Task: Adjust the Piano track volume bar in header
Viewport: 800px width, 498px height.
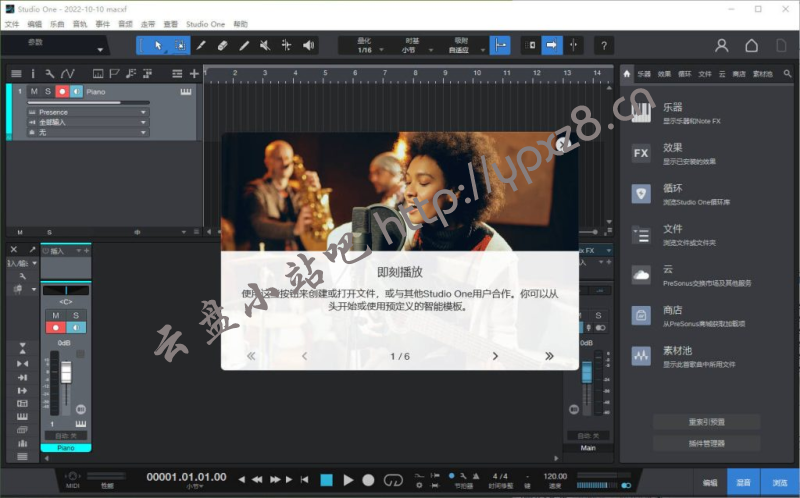Action: pyautogui.click(x=89, y=103)
